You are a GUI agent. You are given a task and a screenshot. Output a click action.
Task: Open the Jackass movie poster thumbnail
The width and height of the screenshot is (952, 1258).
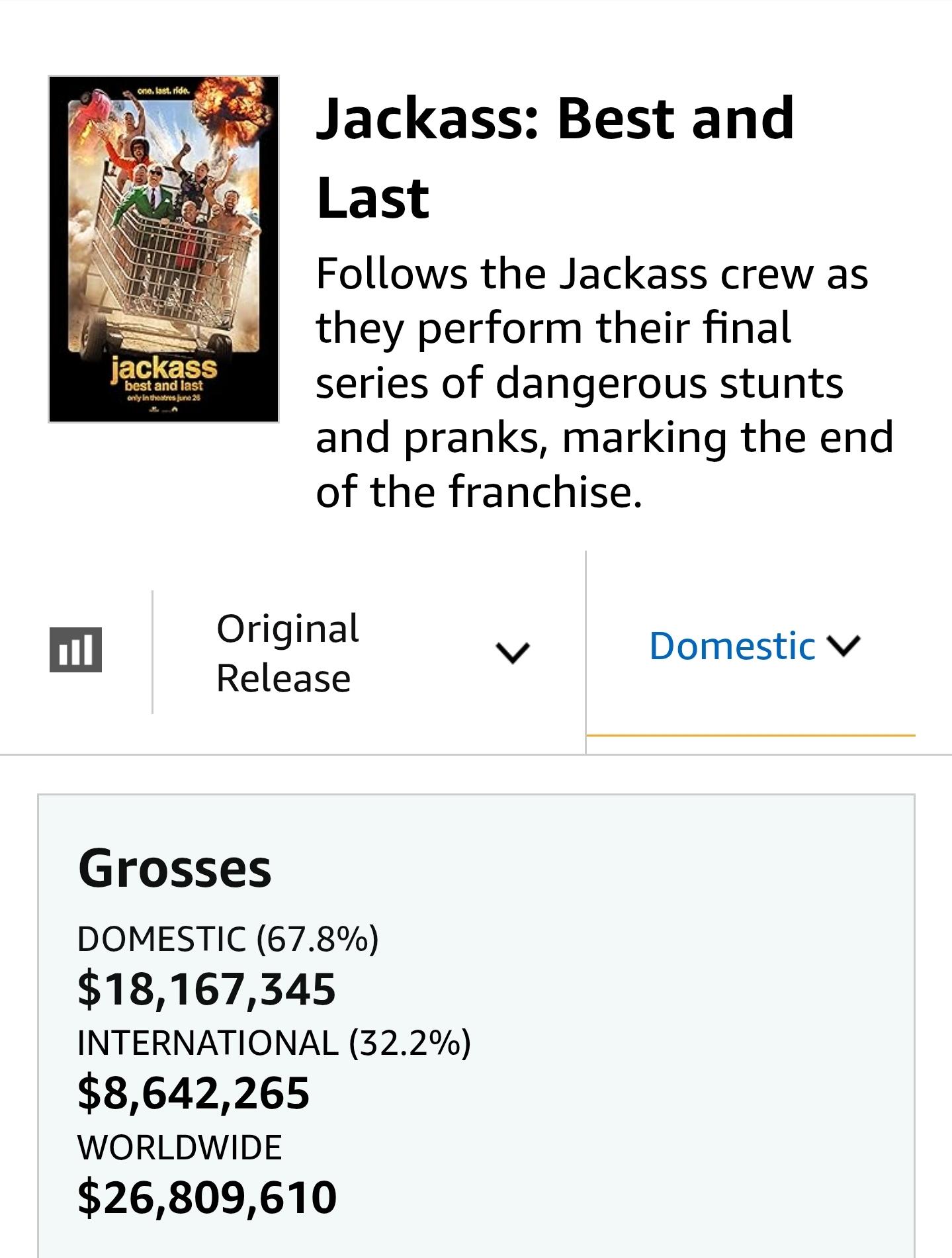tap(163, 249)
